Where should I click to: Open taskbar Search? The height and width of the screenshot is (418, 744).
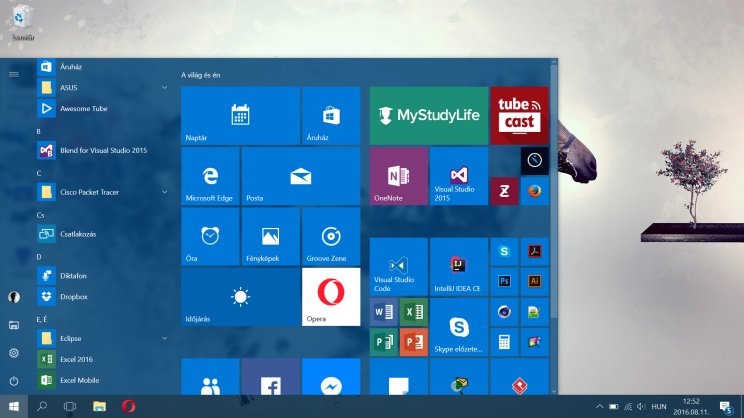[x=42, y=407]
